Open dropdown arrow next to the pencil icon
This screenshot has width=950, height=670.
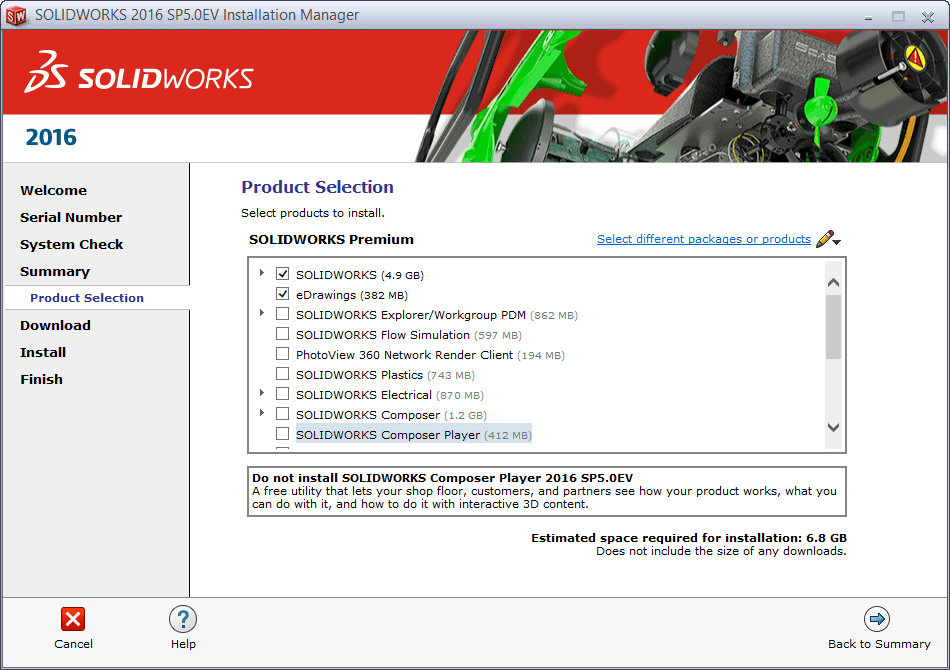pos(837,242)
